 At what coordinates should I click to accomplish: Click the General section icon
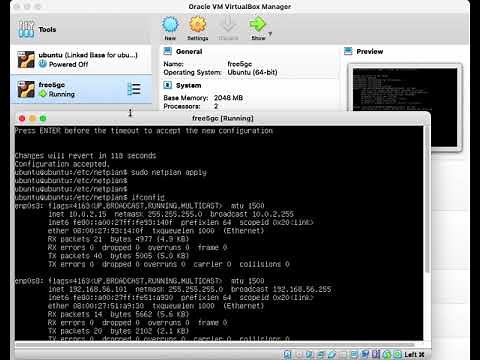click(x=168, y=51)
